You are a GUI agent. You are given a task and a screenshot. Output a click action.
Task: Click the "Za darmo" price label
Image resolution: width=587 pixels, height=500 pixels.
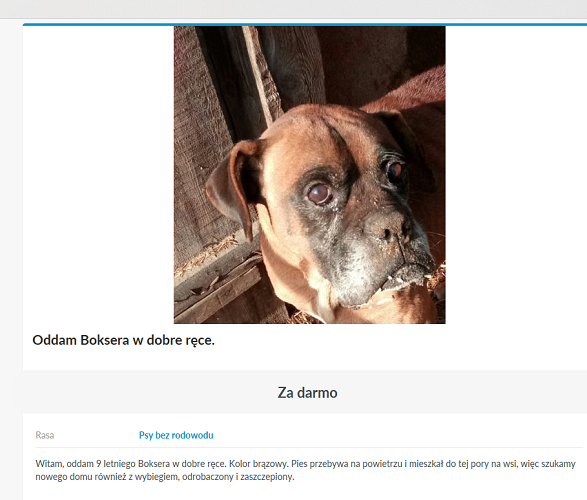pyautogui.click(x=307, y=393)
